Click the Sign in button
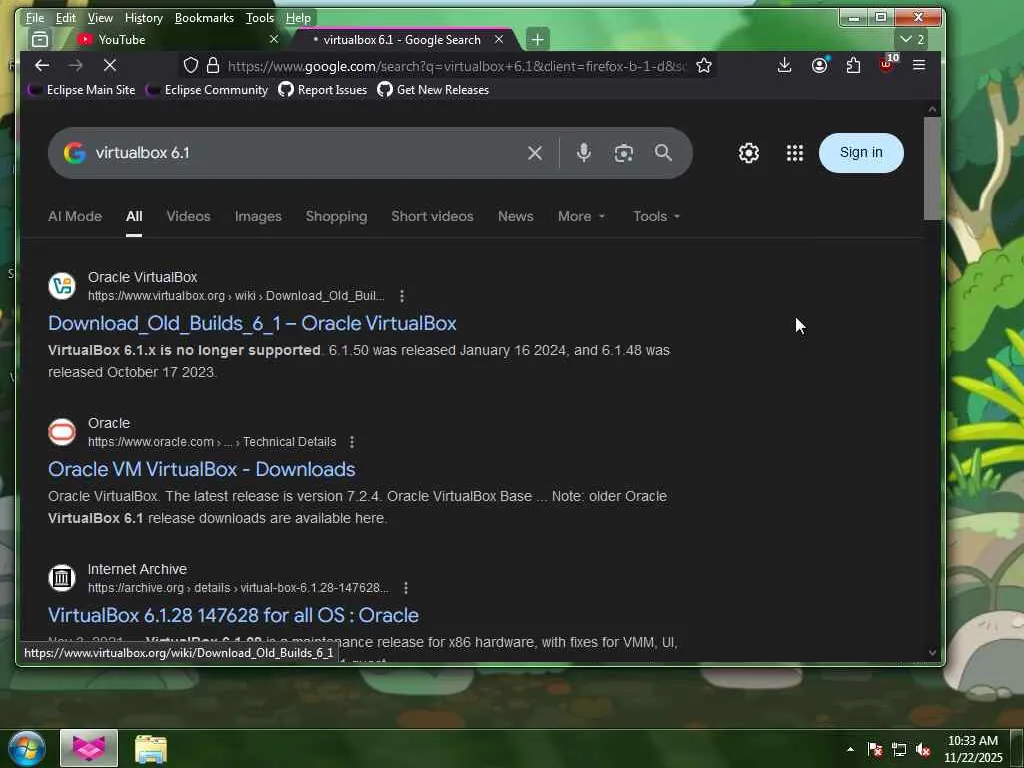1024x768 pixels. [x=861, y=153]
